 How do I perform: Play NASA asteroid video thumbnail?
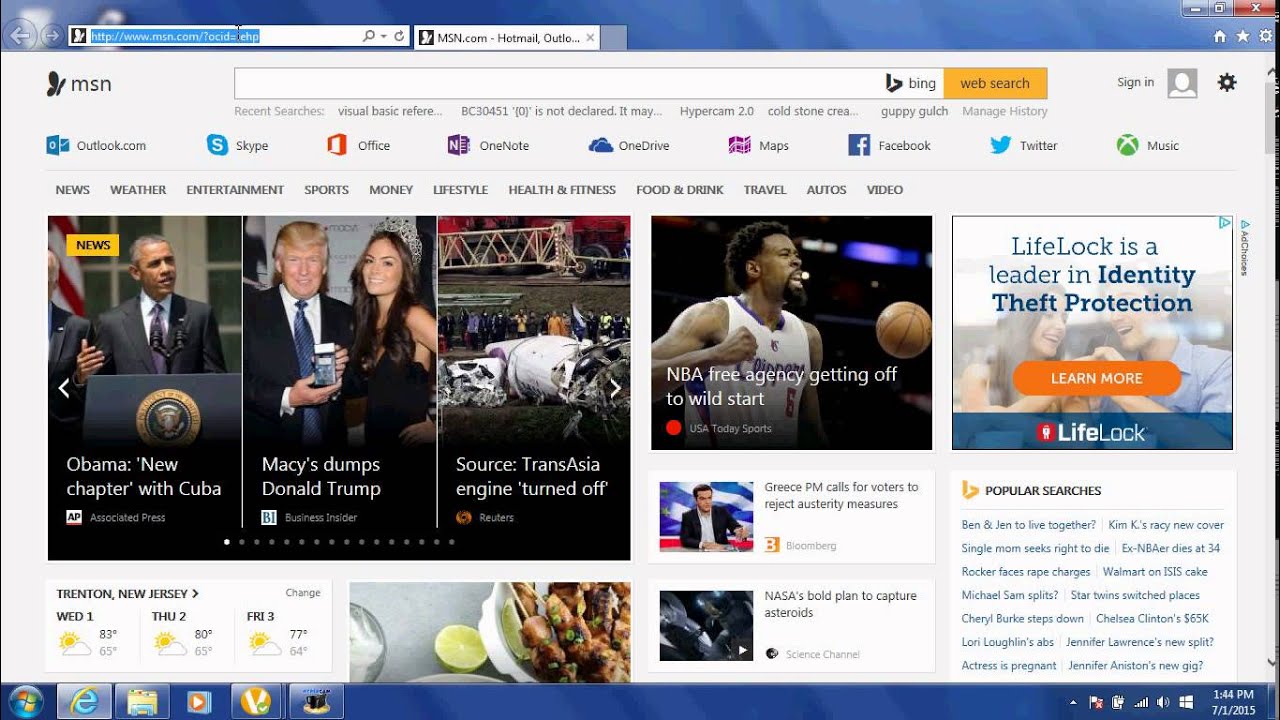point(706,625)
